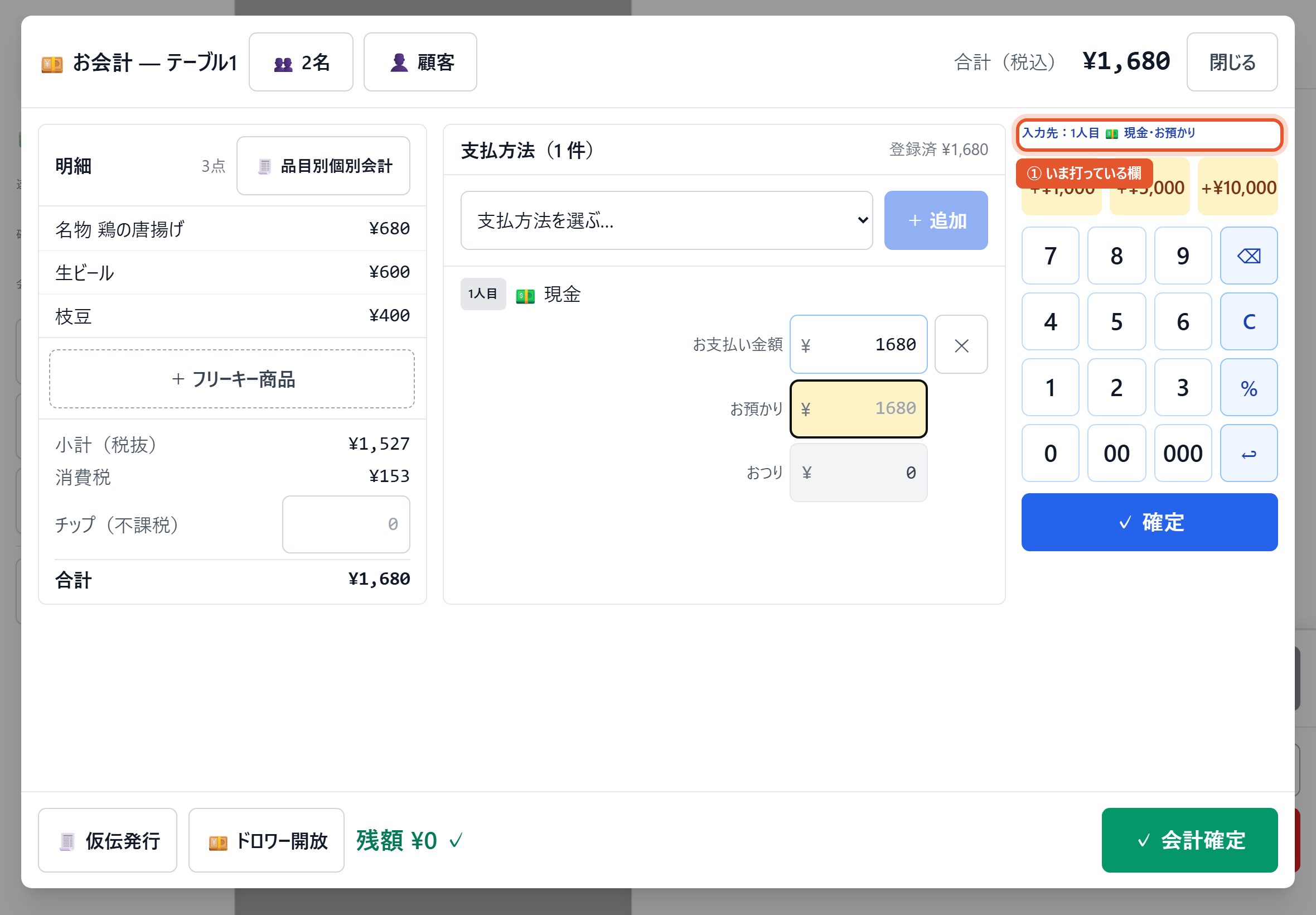The height and width of the screenshot is (915, 1316).
Task: Select the 生ビール line item
Action: tap(232, 272)
